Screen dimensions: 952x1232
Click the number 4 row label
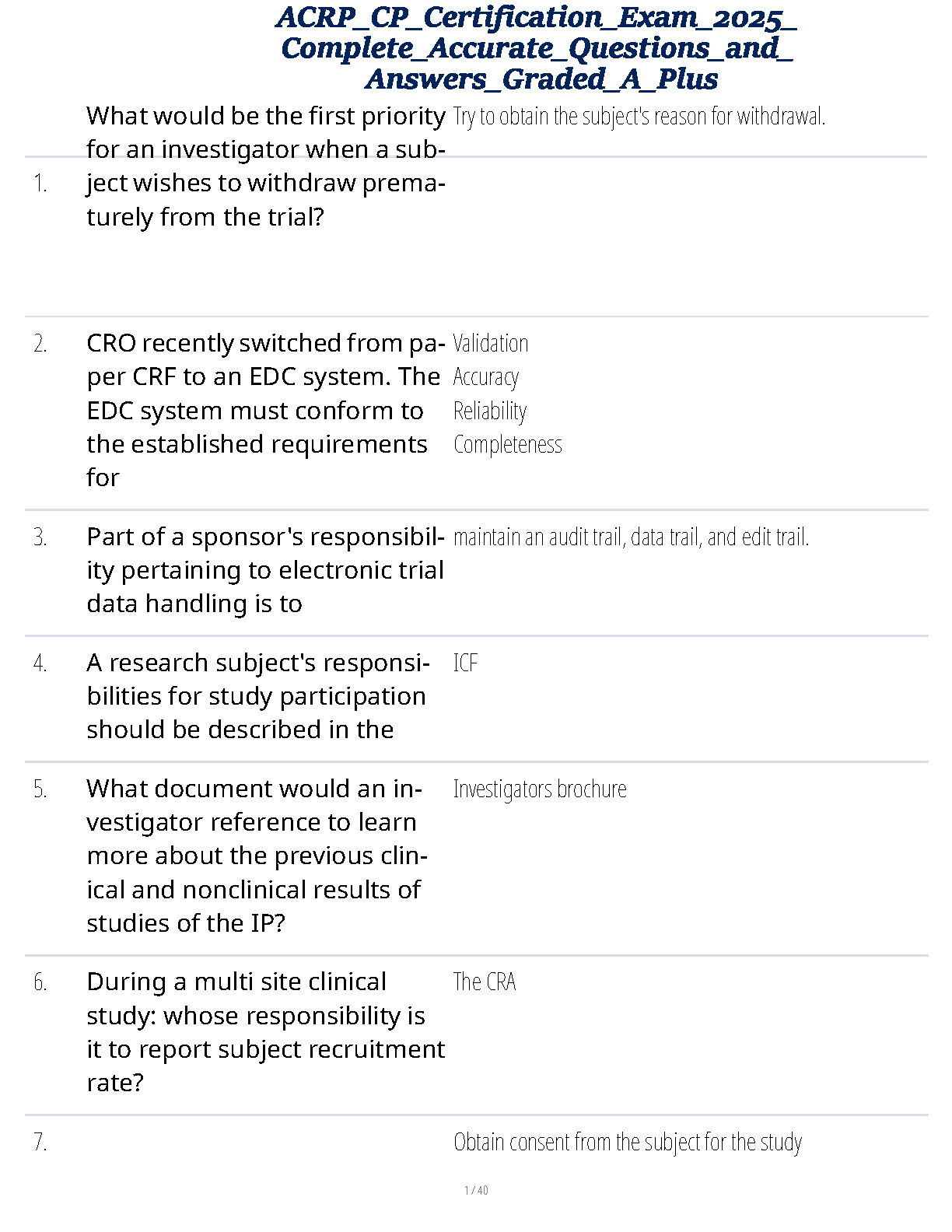pos(40,663)
